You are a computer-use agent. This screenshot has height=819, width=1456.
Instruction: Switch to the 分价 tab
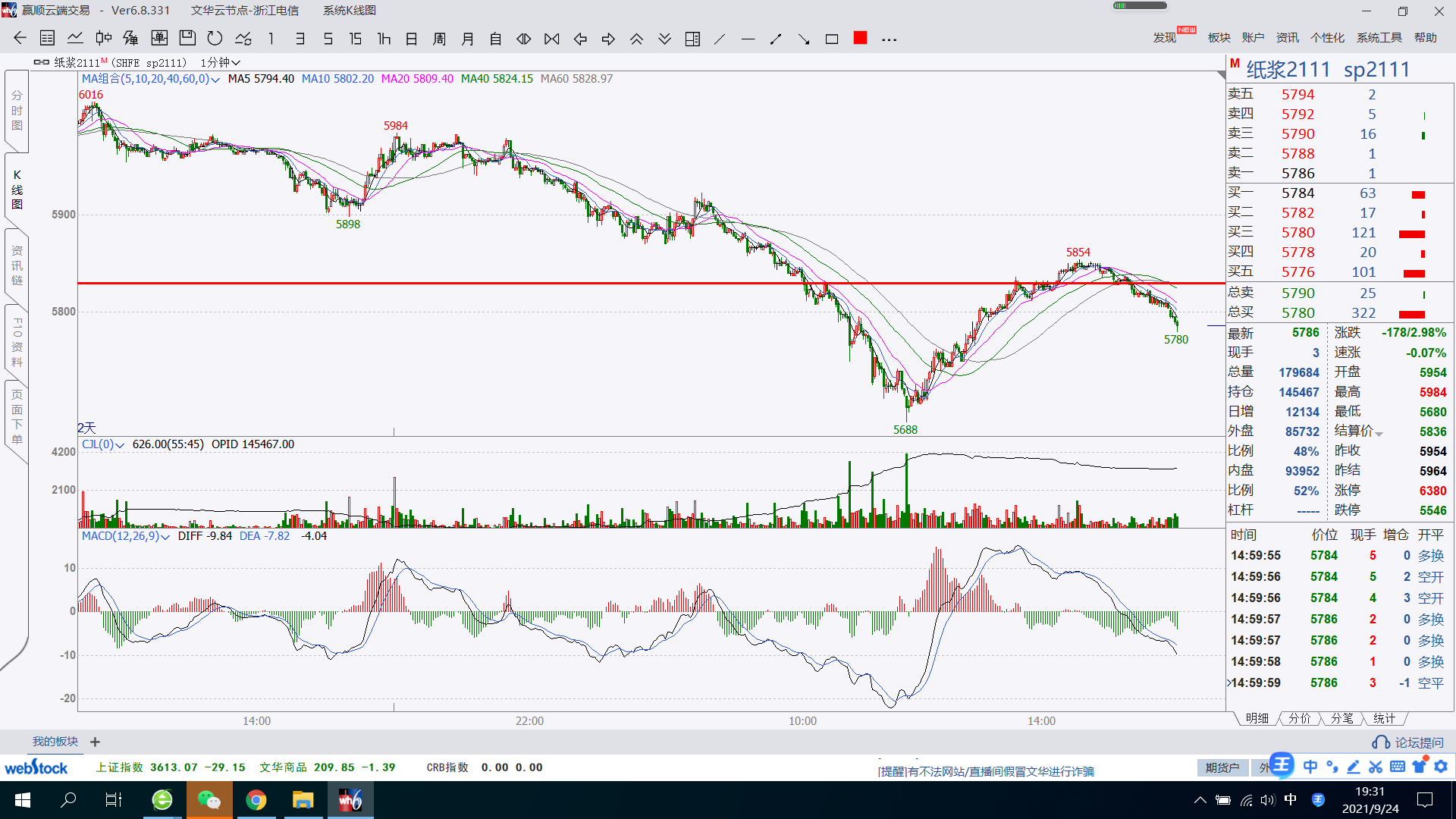click(1299, 718)
